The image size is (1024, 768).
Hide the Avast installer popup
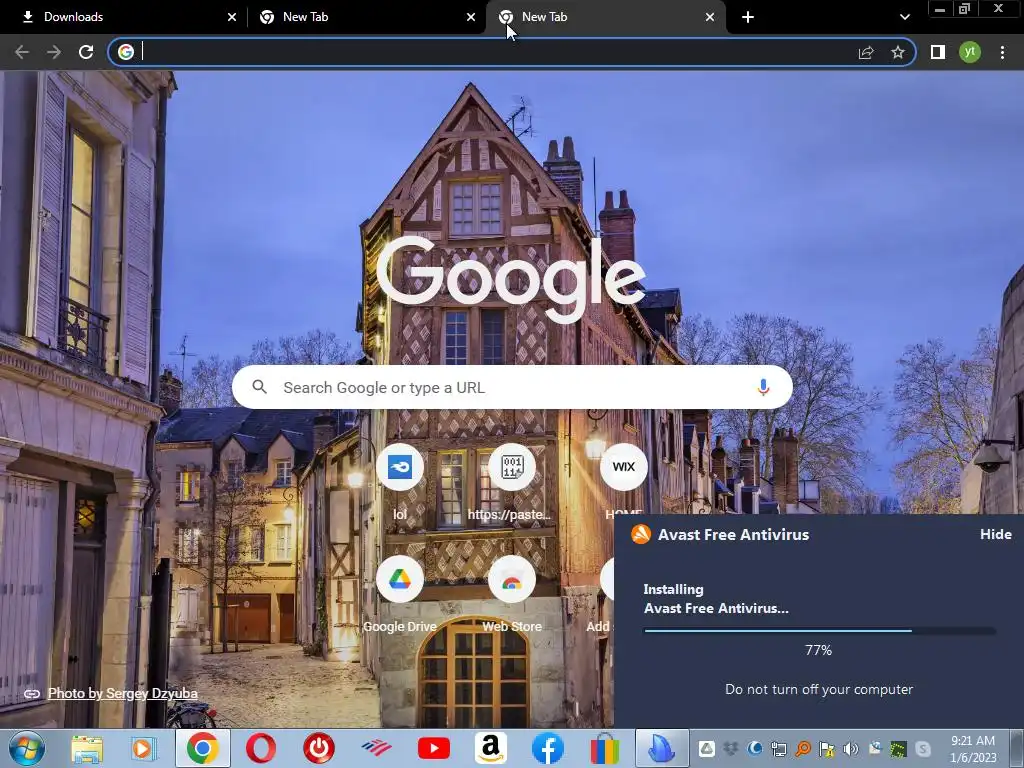tap(996, 534)
